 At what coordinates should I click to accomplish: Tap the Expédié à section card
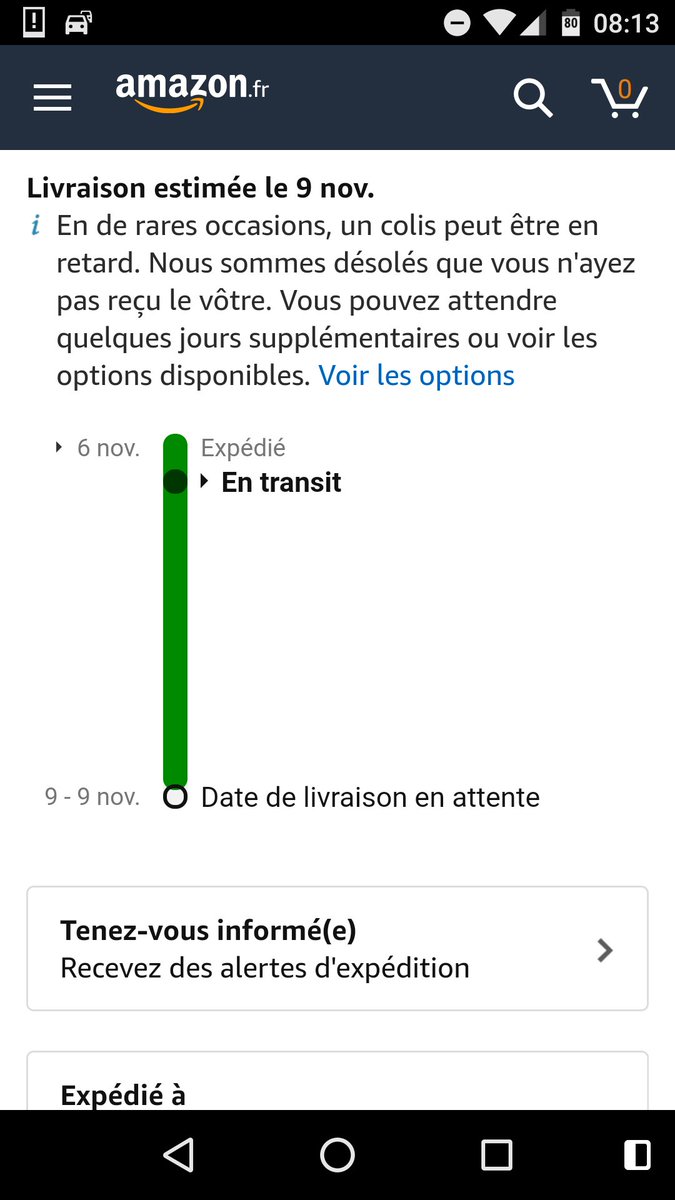click(337, 1081)
